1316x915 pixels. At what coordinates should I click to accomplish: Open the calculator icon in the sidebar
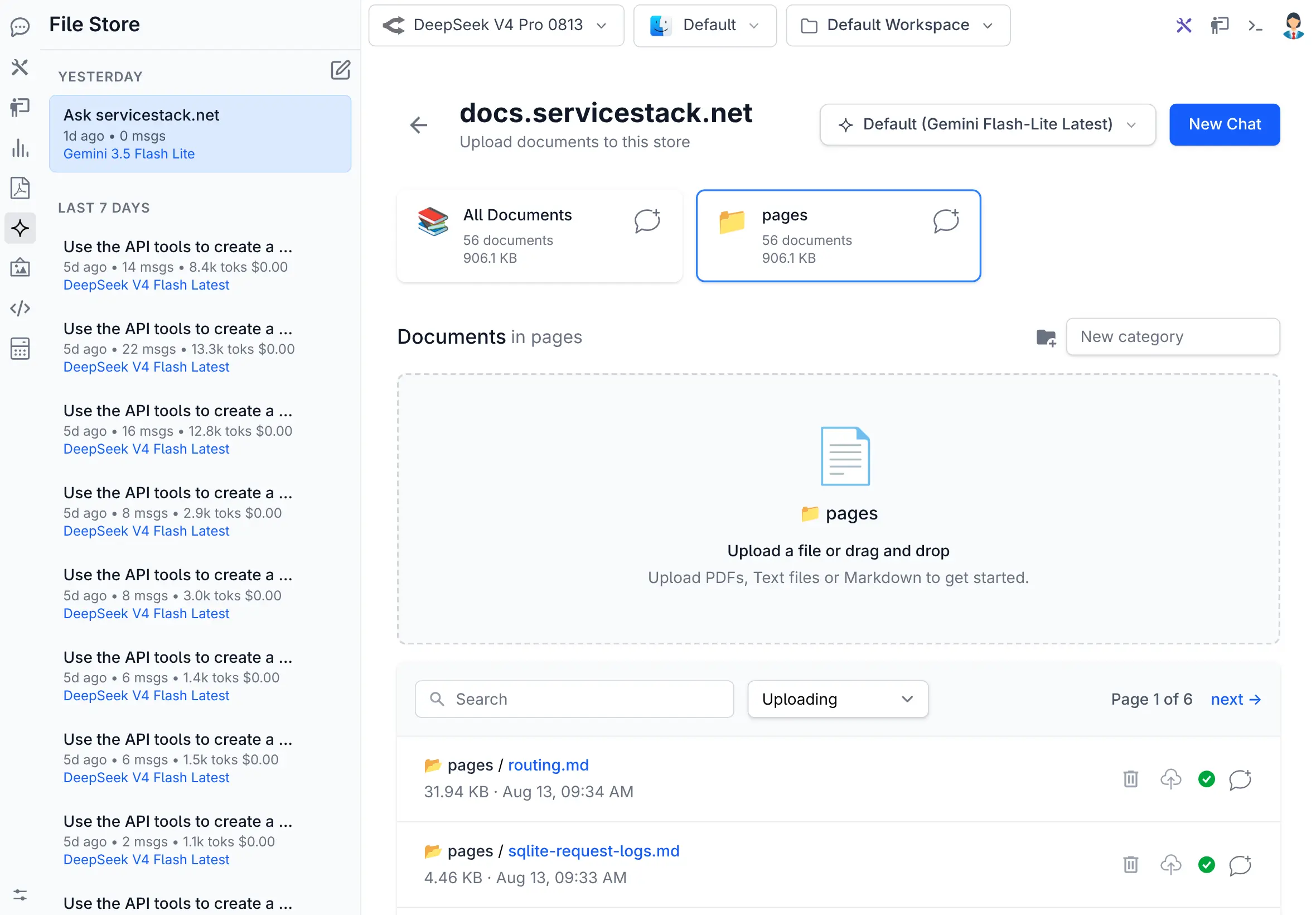click(20, 349)
